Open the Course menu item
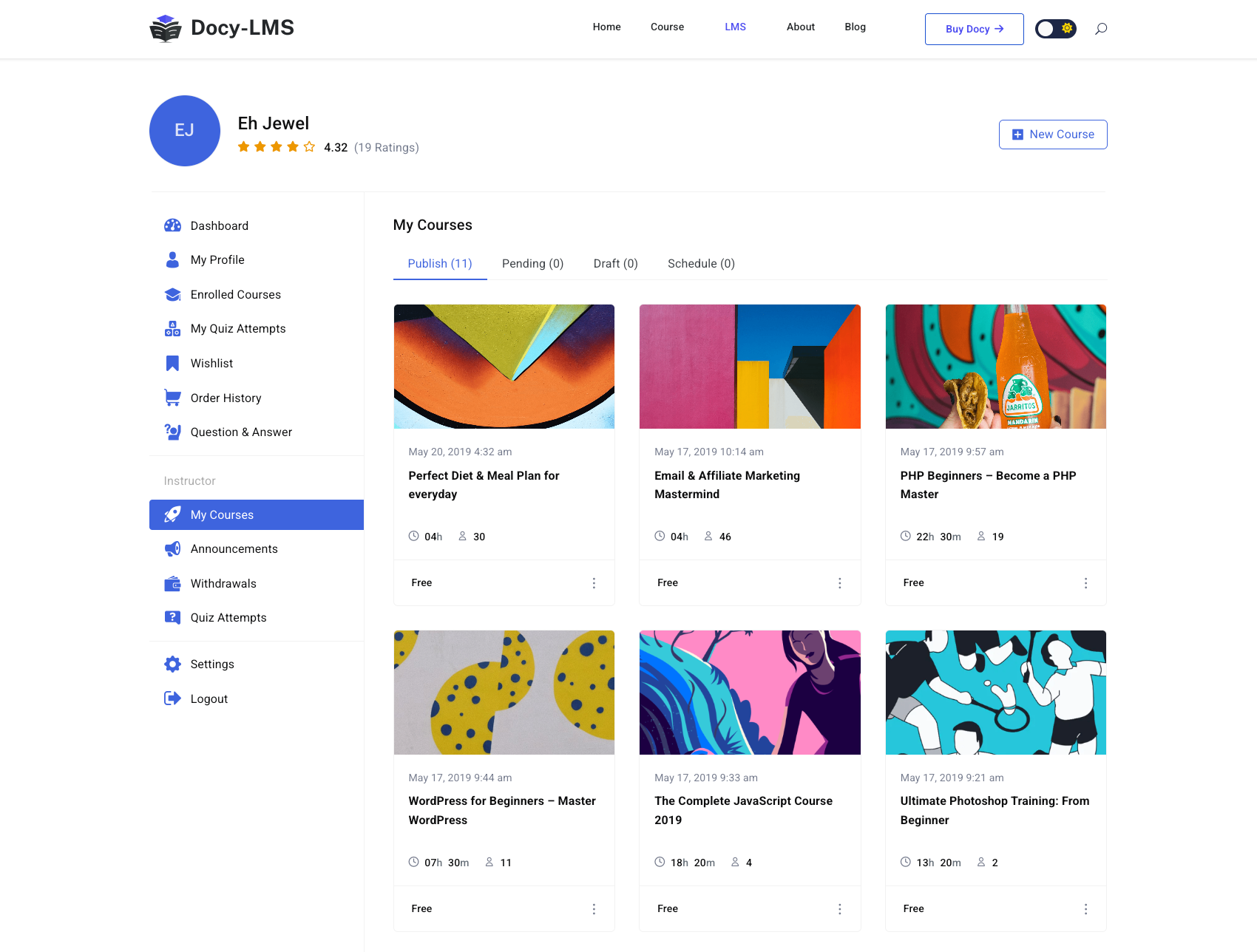Image resolution: width=1257 pixels, height=952 pixels. pos(667,27)
